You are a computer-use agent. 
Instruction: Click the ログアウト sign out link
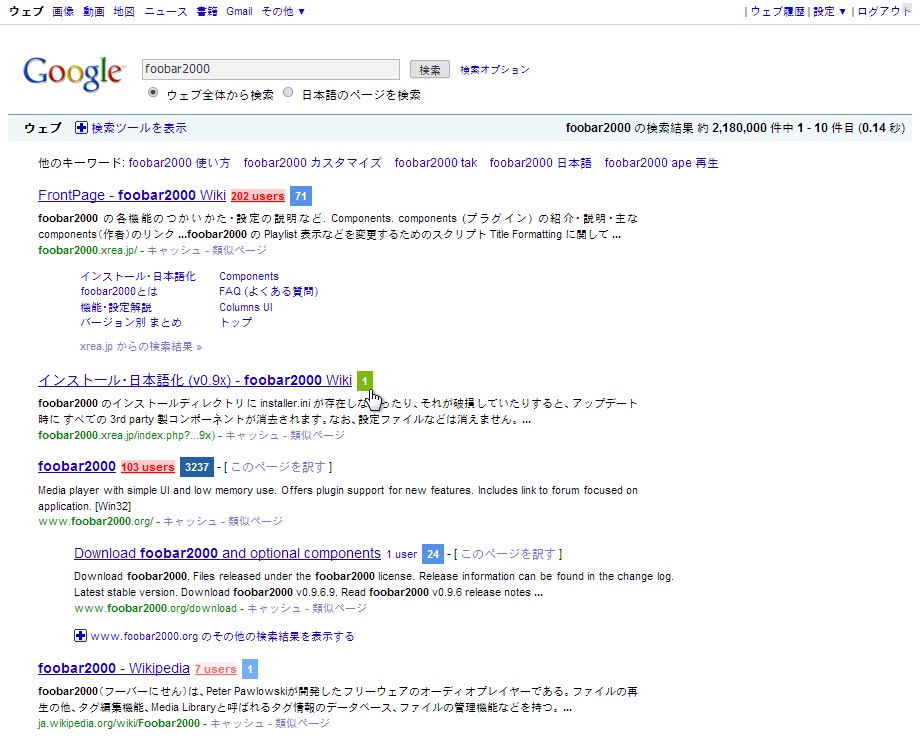point(884,11)
